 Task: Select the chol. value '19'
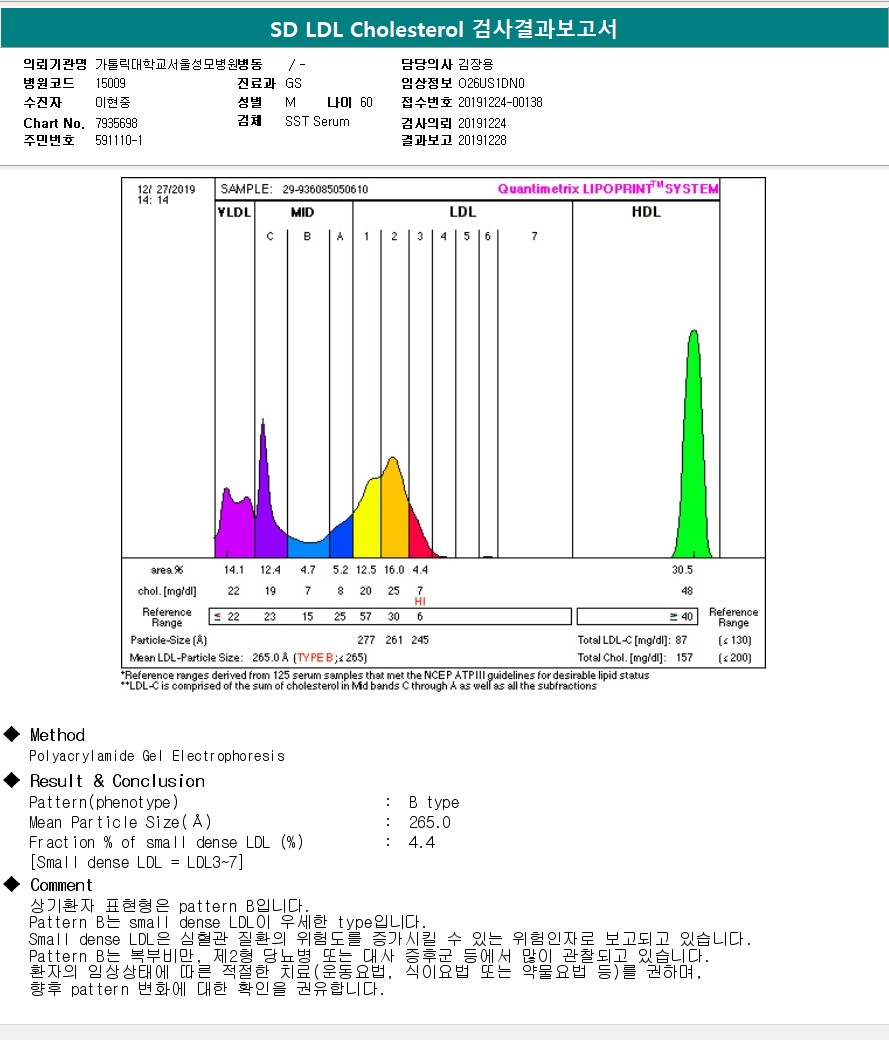click(x=270, y=590)
